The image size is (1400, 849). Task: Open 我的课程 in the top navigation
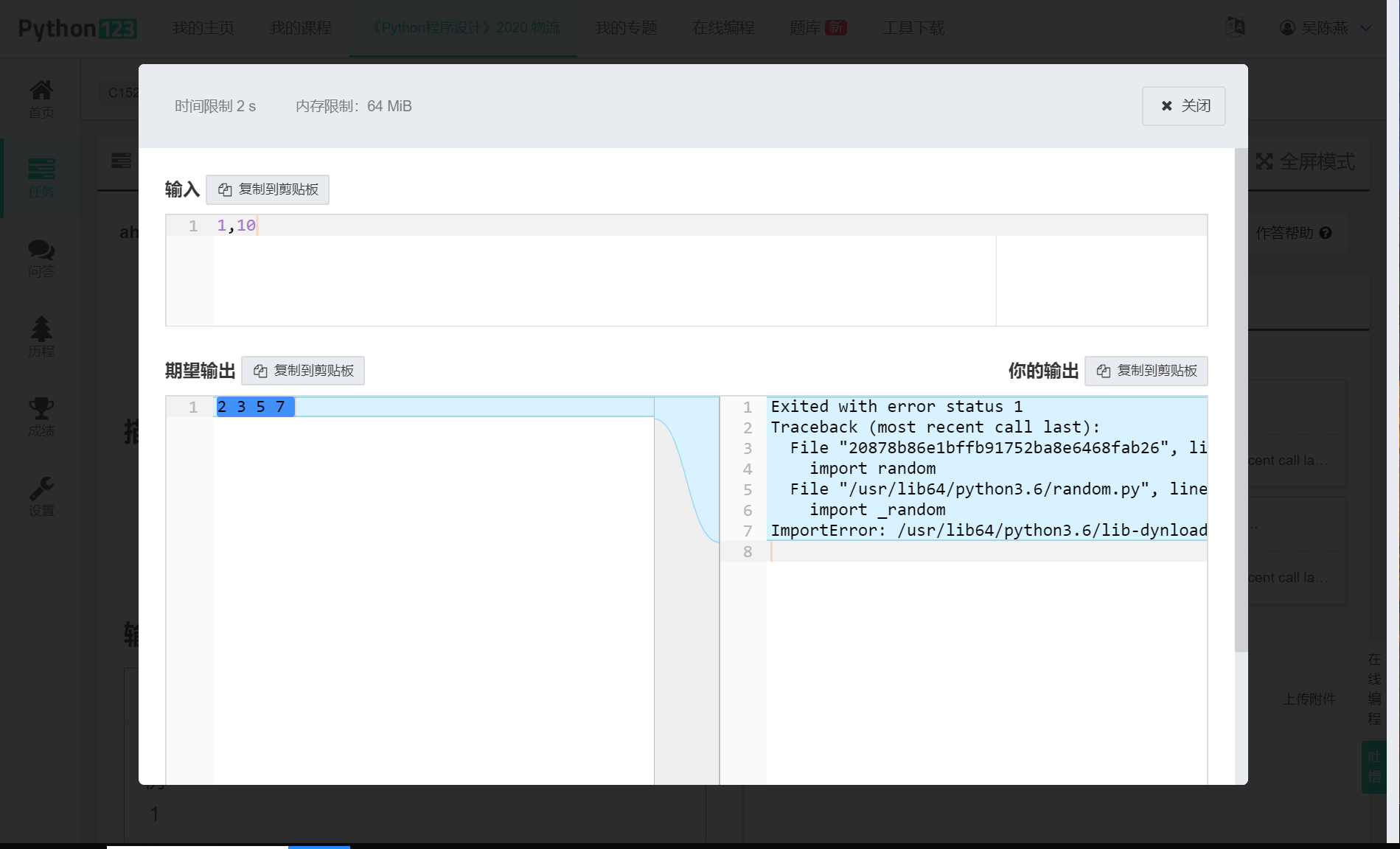click(x=300, y=28)
